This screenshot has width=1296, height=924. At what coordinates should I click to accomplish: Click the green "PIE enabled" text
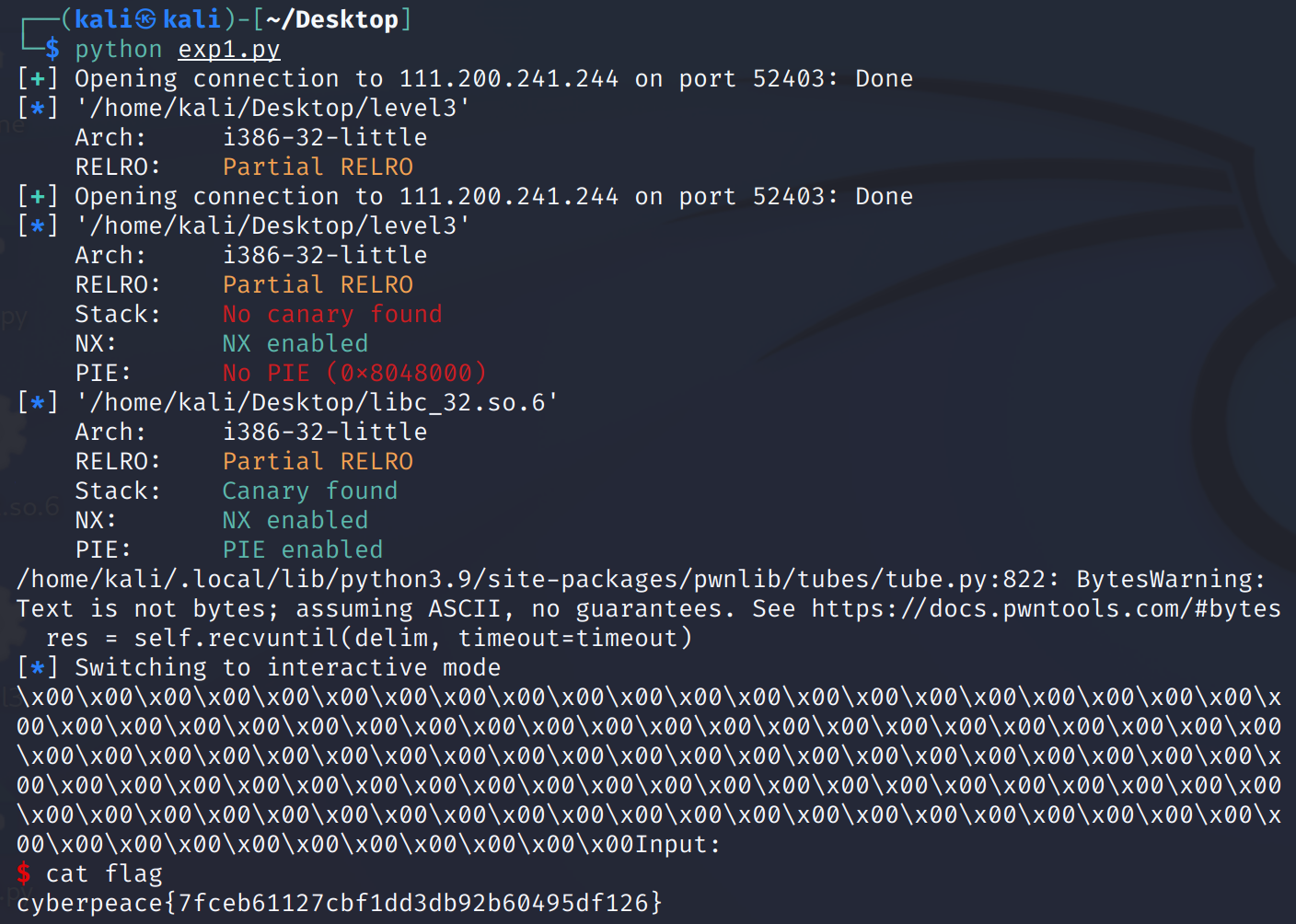[302, 549]
